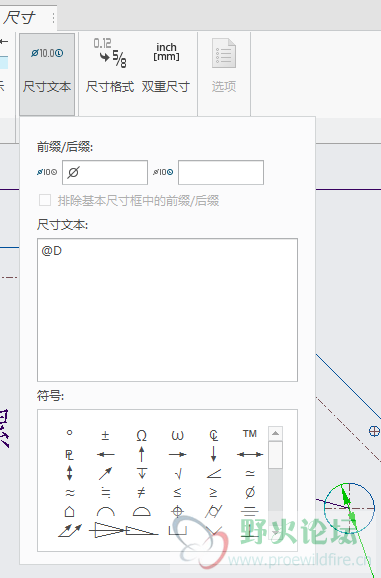Insert the property line PL symbol

click(69, 455)
